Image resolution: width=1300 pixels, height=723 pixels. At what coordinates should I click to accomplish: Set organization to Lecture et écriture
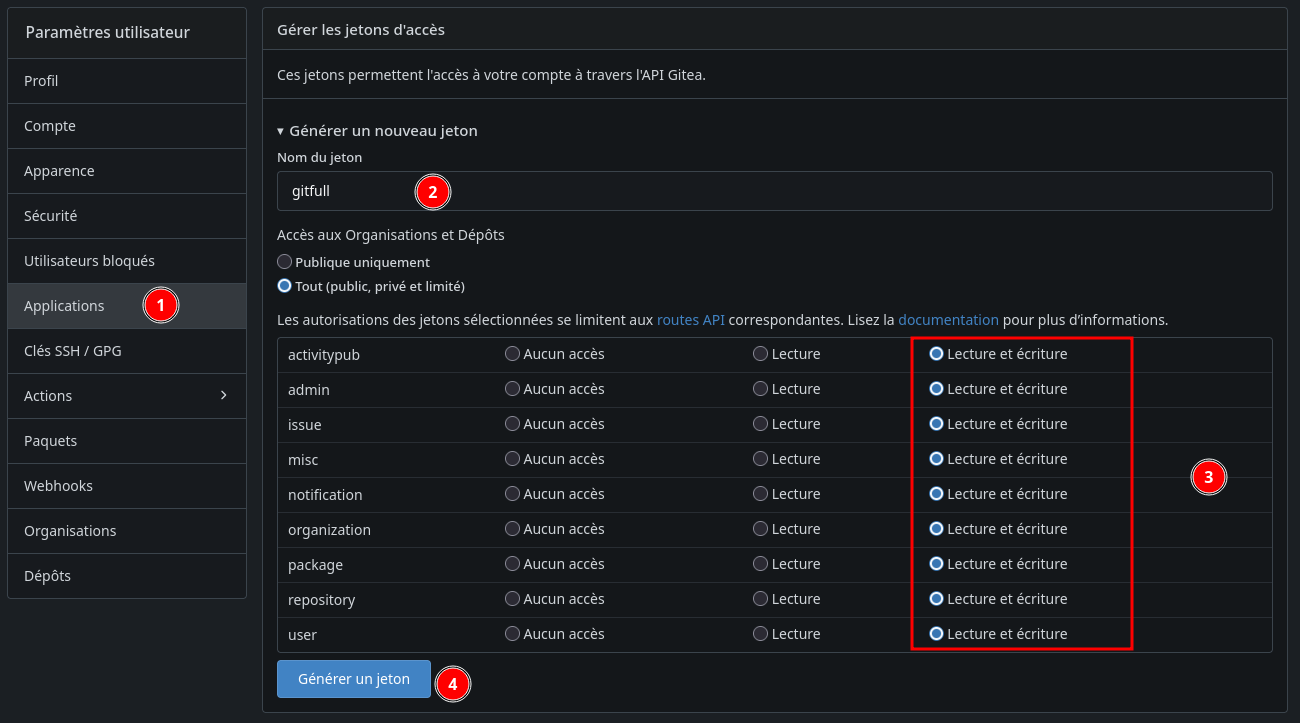pyautogui.click(x=937, y=529)
